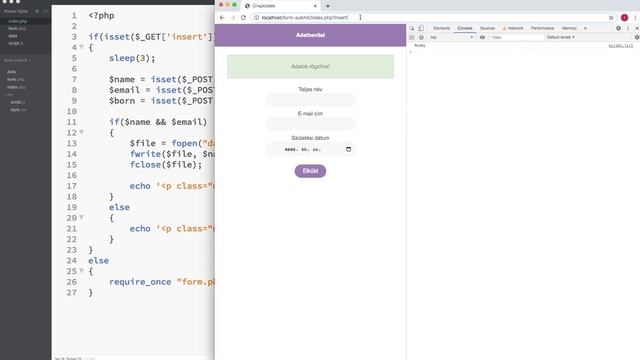
Task: Click the console Filter input field
Action: coord(517,37)
